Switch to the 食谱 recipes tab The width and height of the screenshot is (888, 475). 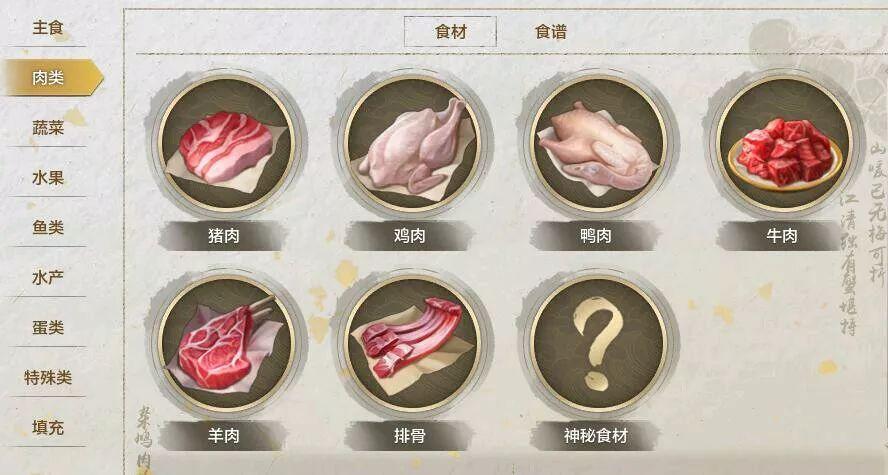(x=550, y=32)
